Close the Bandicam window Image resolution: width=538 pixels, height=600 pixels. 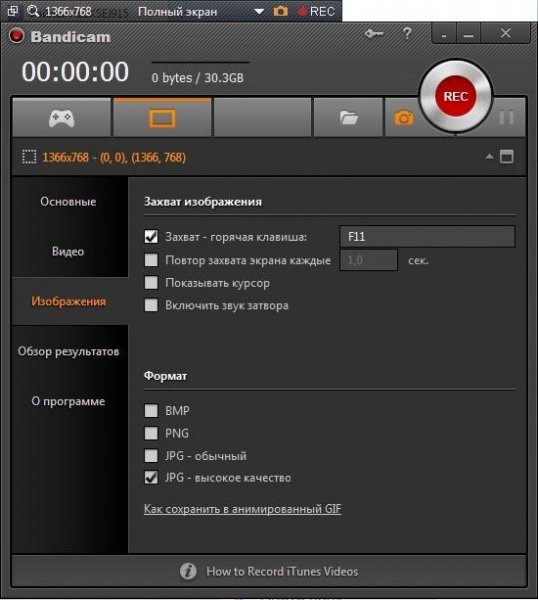point(505,33)
